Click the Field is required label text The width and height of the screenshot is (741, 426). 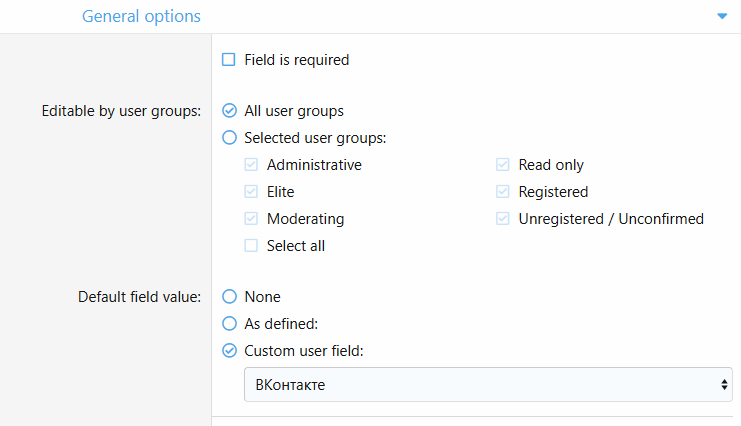coord(297,60)
